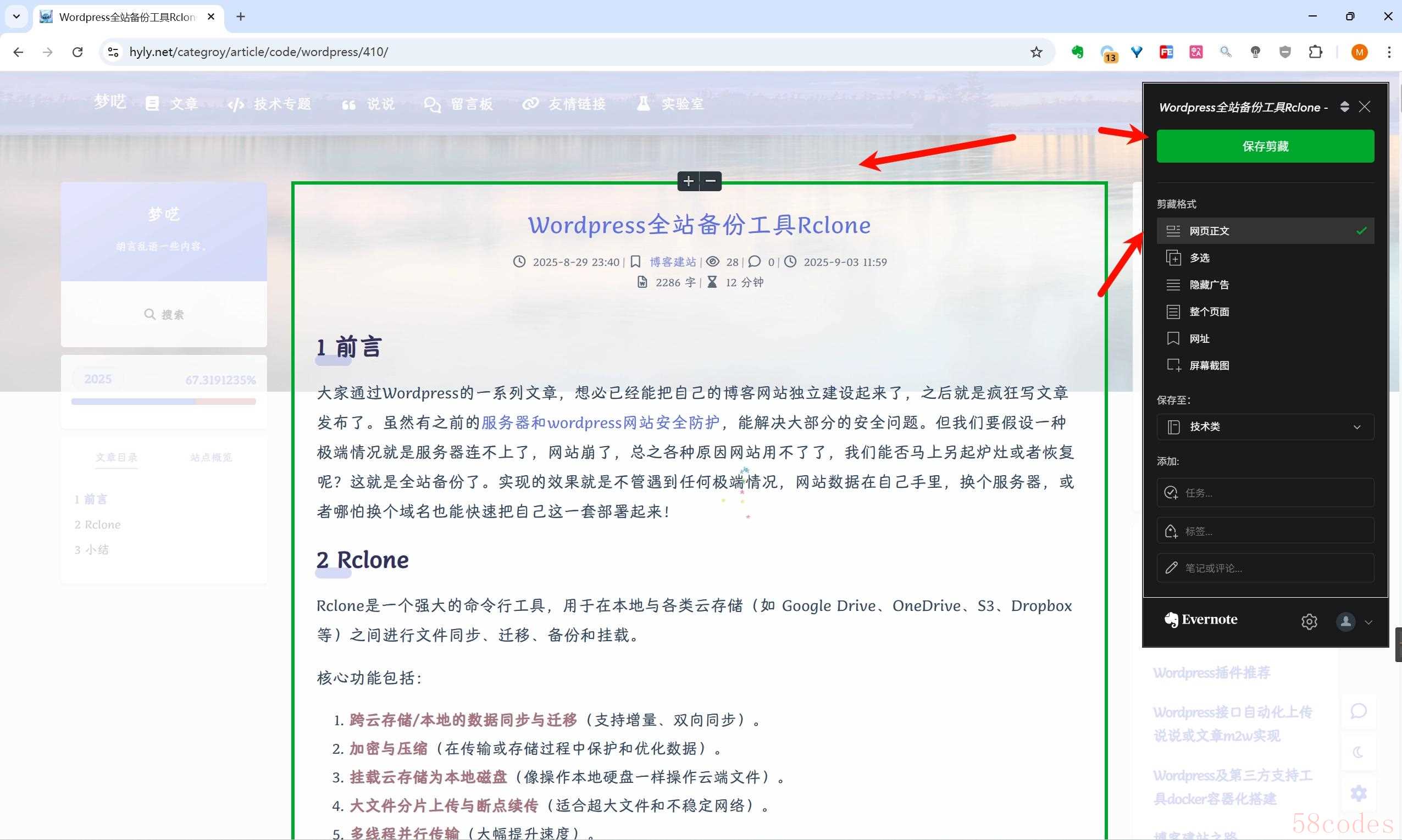
Task: Open the tab search dropdown arrow
Action: [16, 16]
